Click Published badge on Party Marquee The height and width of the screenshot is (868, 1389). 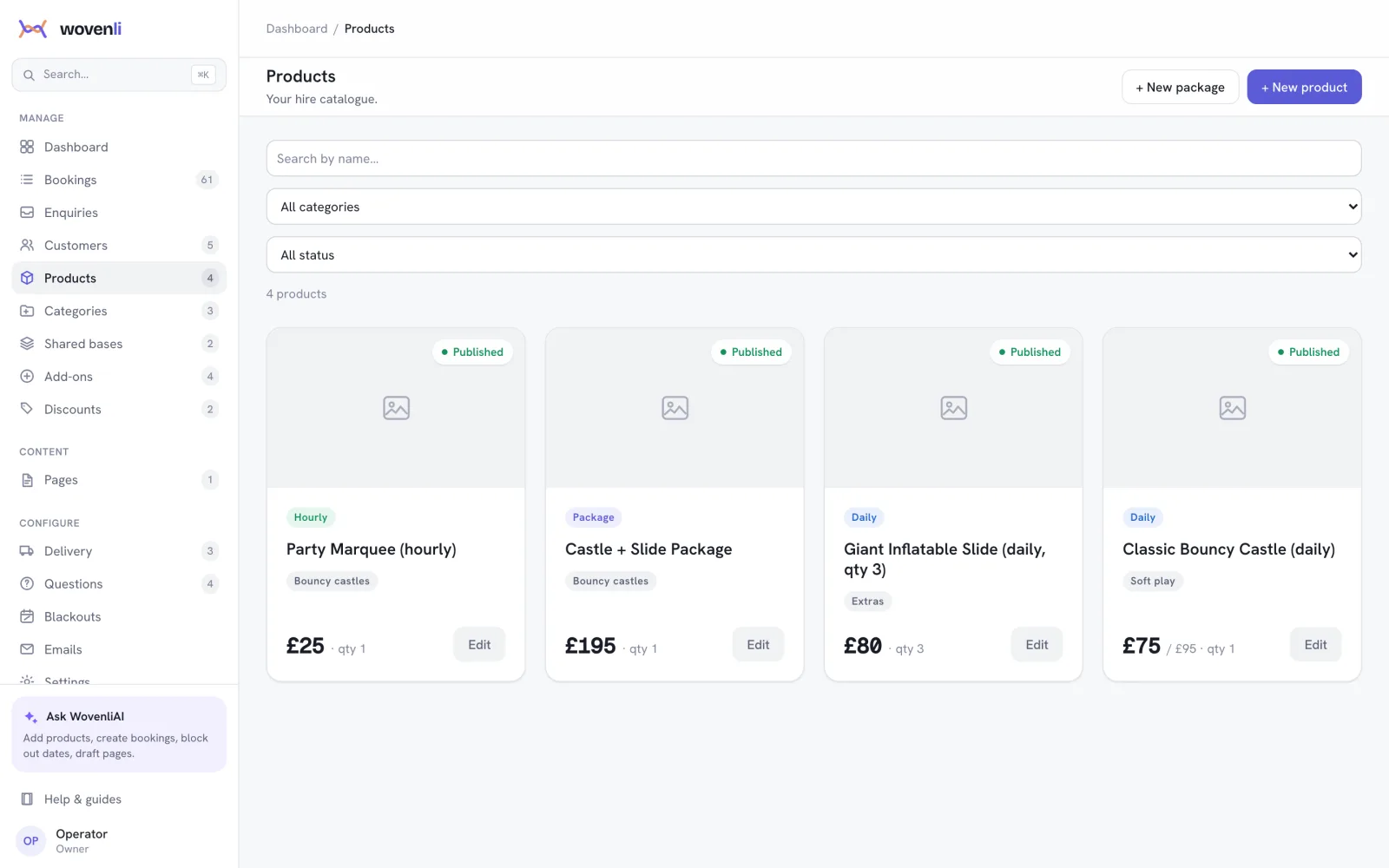[x=472, y=352]
